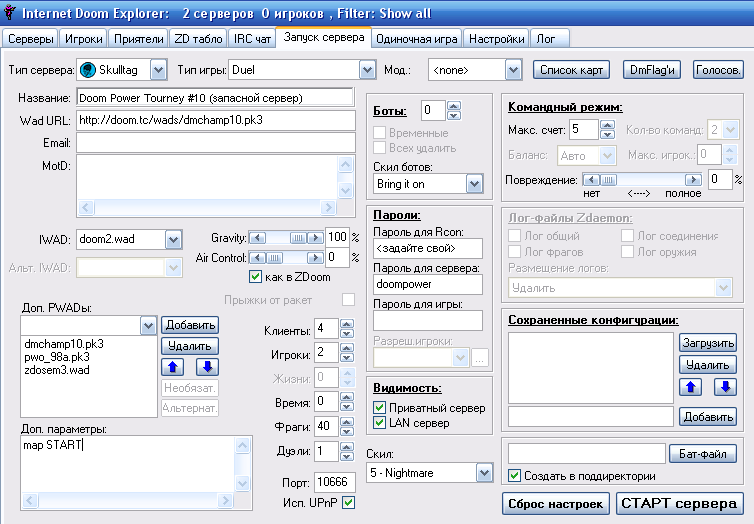Image resolution: width=754 pixels, height=524 pixels.
Task: Increase the Клиенты spinner value
Action: point(347,324)
